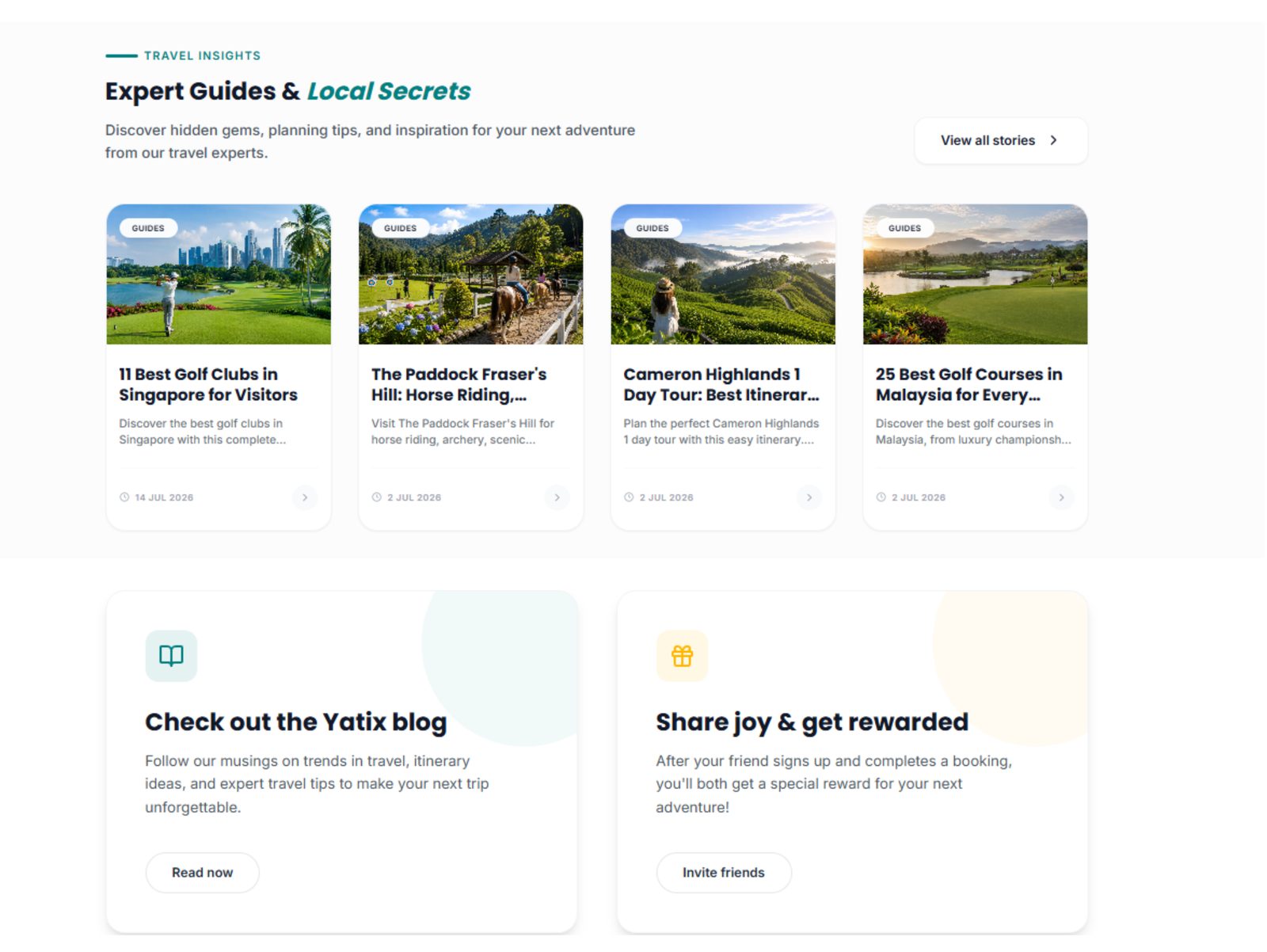Click arrow icon on Paddock Fraser's Hill card
This screenshot has height=952, width=1267.
[x=557, y=498]
